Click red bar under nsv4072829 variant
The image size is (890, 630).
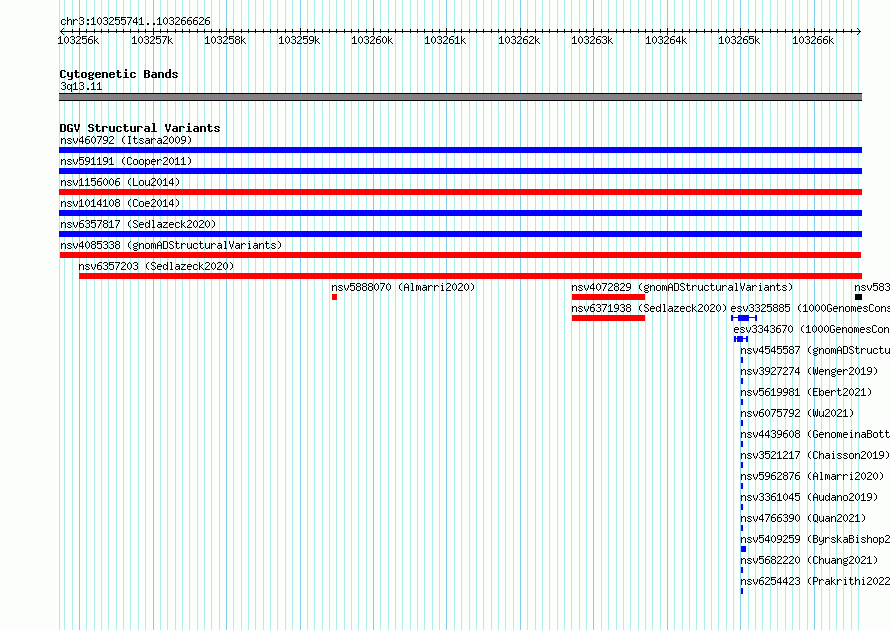[x=608, y=297]
